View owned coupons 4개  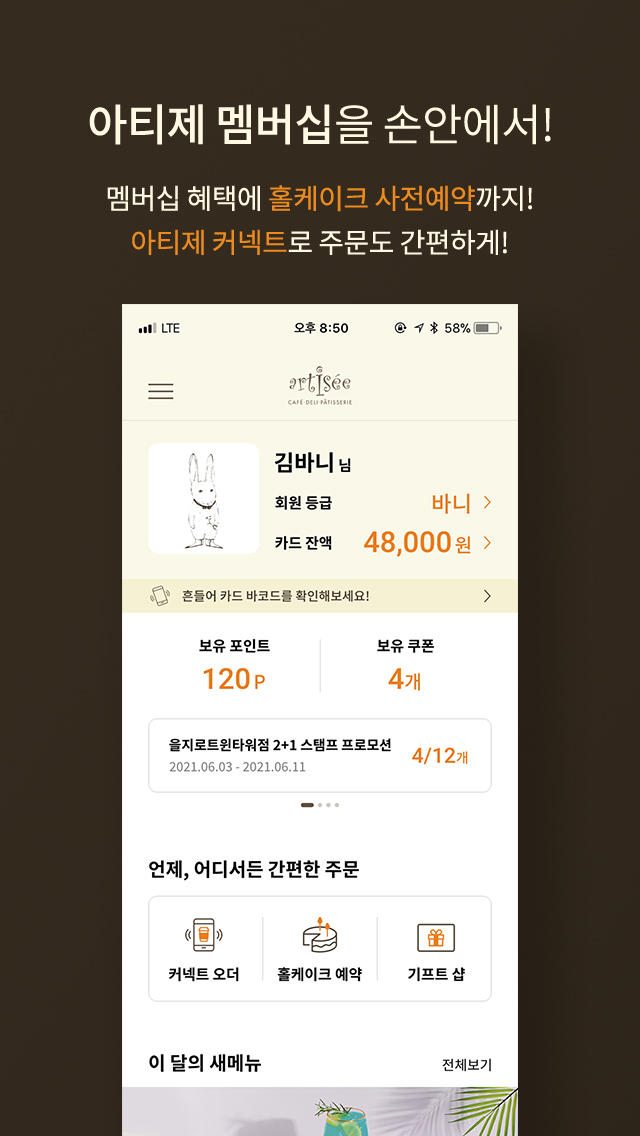coord(404,679)
